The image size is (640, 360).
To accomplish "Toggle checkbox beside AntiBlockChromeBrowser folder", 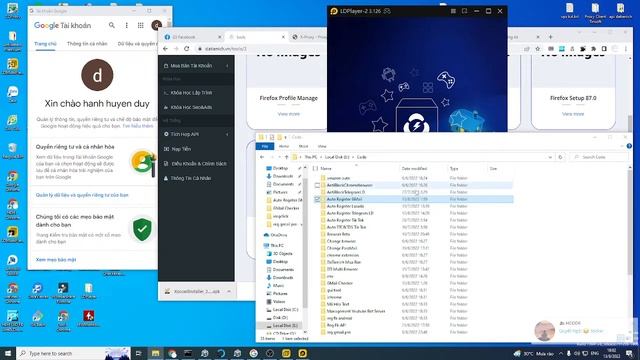I will pyautogui.click(x=317, y=185).
